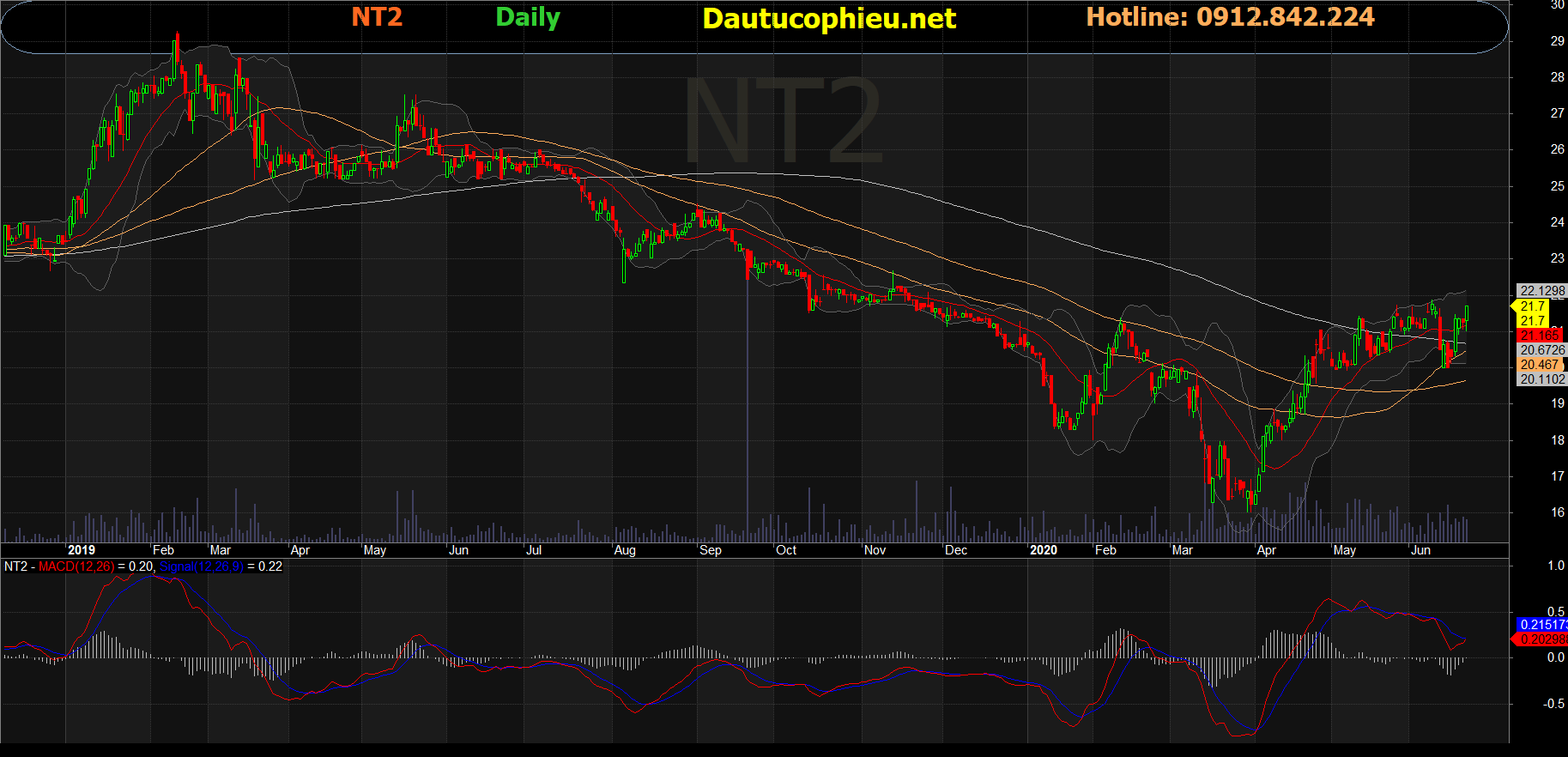
Task: Click the blue 0.2151 signal value tag
Action: [1542, 625]
